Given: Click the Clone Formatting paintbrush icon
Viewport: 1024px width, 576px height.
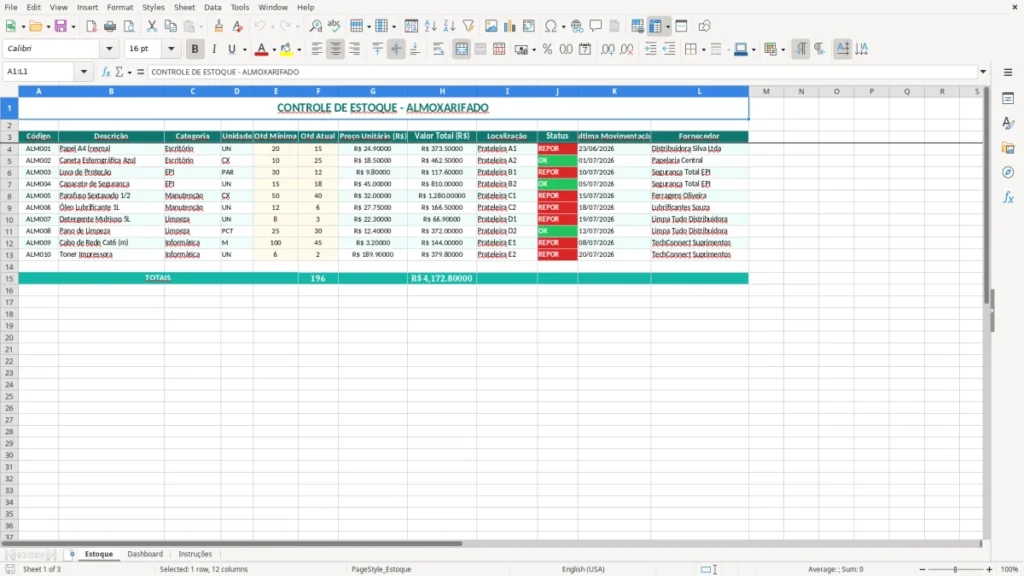Looking at the screenshot, I should tap(219, 26).
